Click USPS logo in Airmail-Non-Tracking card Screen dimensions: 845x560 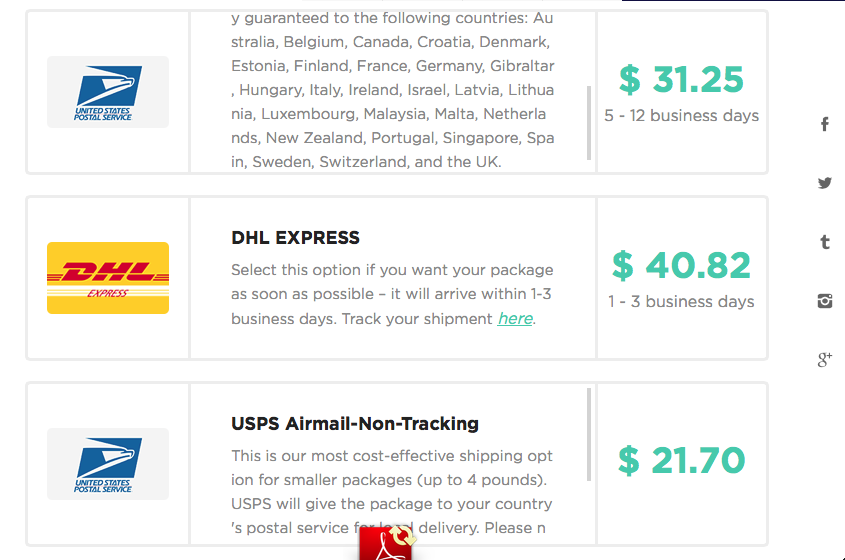coord(108,464)
